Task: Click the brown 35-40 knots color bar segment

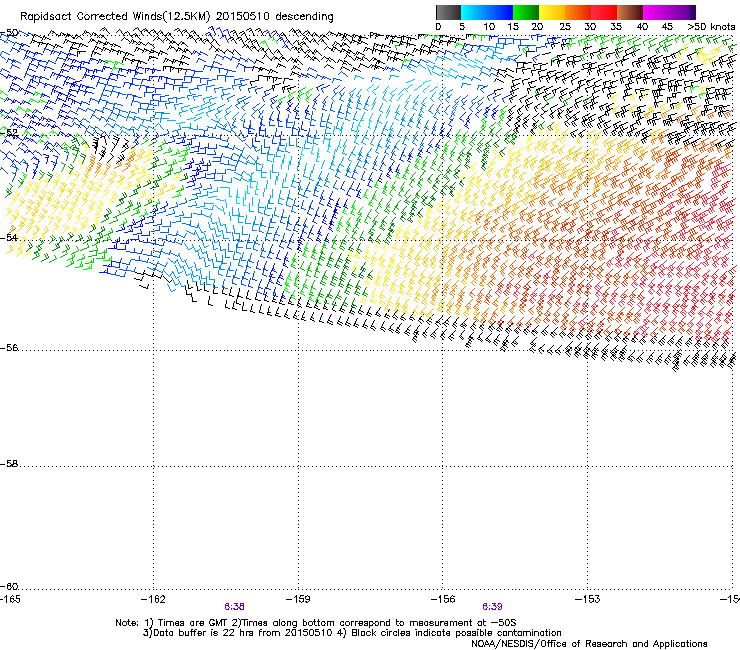Action: click(x=630, y=12)
